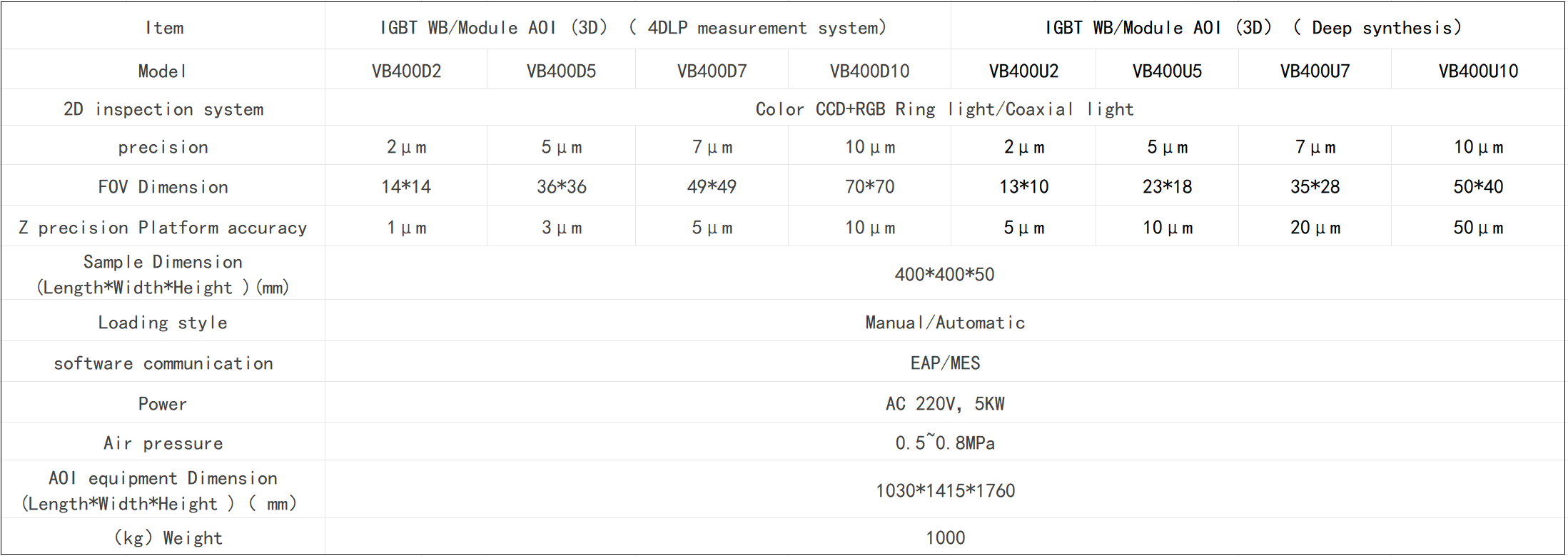Select Z precision value 1 μm
This screenshot has height=556, width=1568.
(406, 228)
